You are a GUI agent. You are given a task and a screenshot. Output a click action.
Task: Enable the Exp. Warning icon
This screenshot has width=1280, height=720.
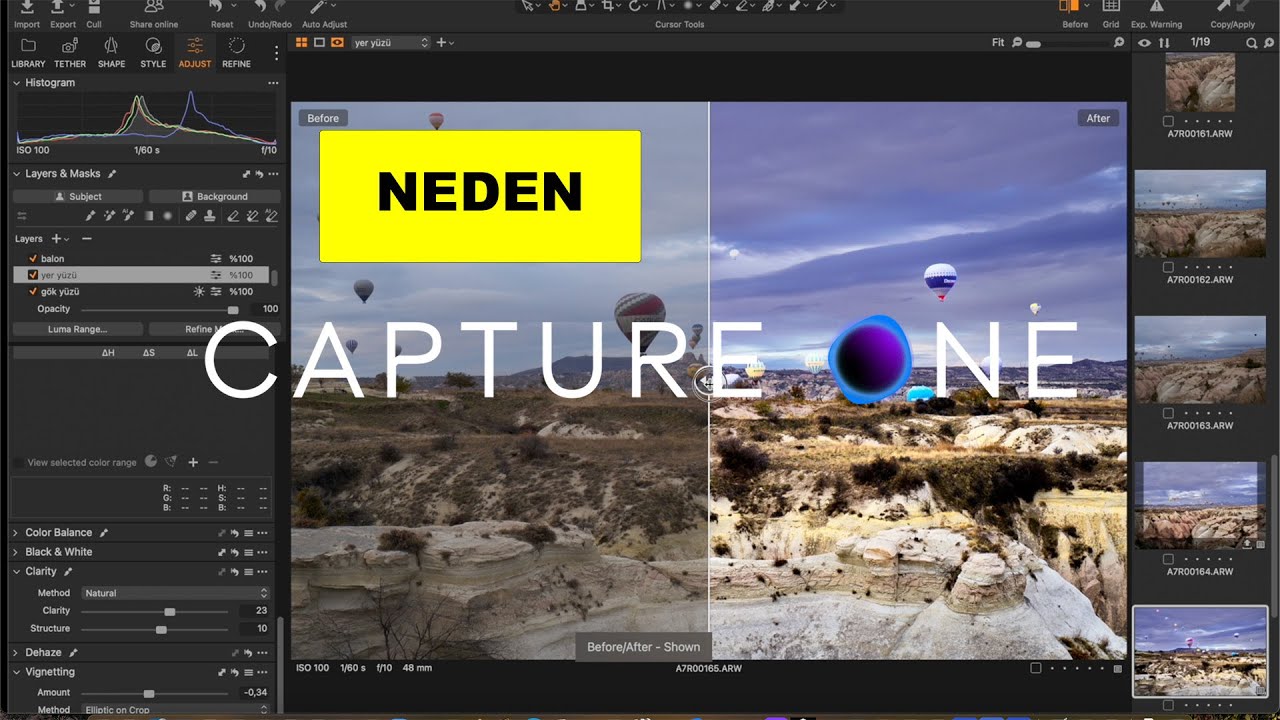[x=1156, y=7]
